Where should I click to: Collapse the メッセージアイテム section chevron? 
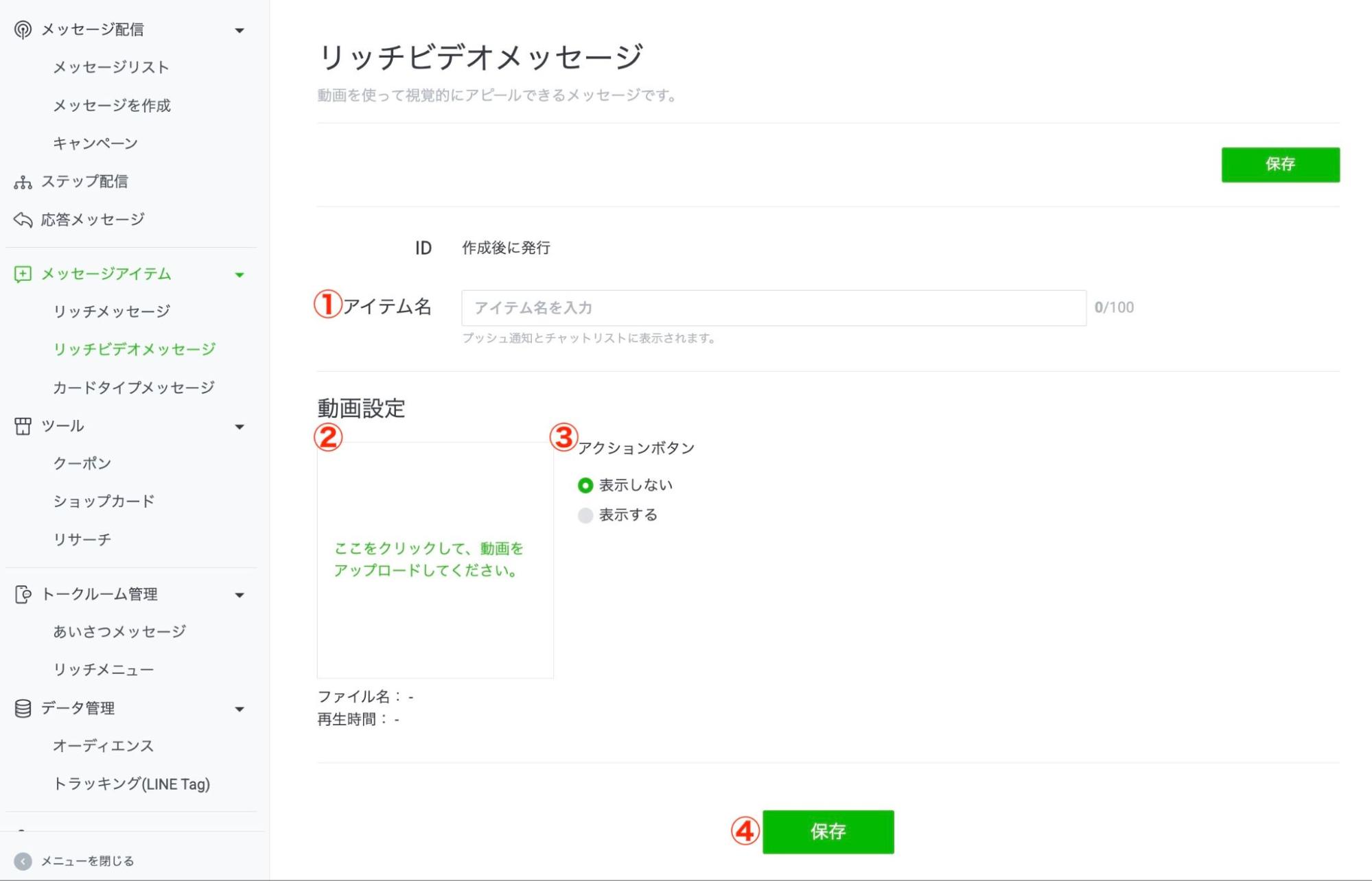(x=240, y=276)
